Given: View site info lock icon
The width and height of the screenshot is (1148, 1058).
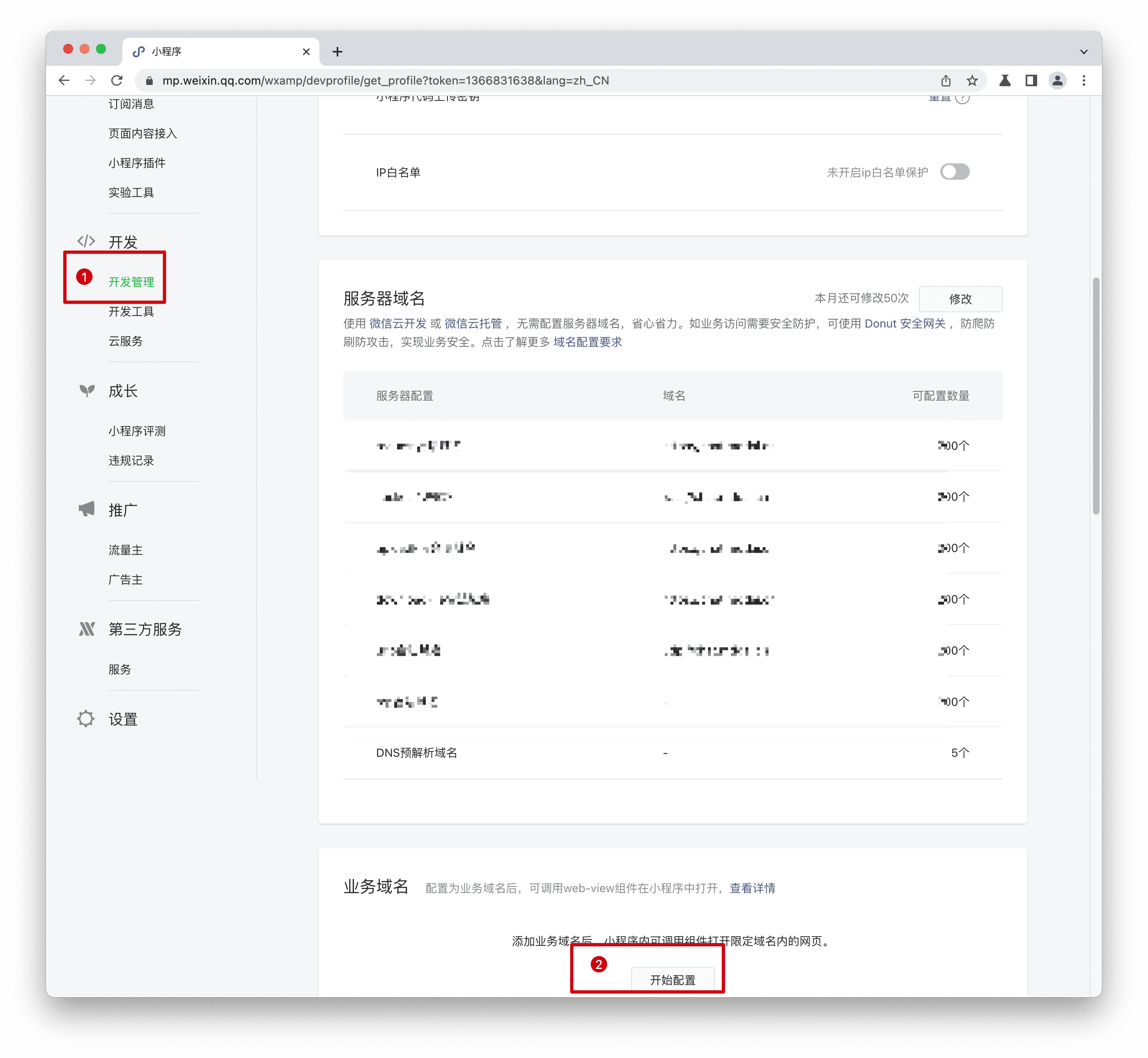Looking at the screenshot, I should coord(149,81).
